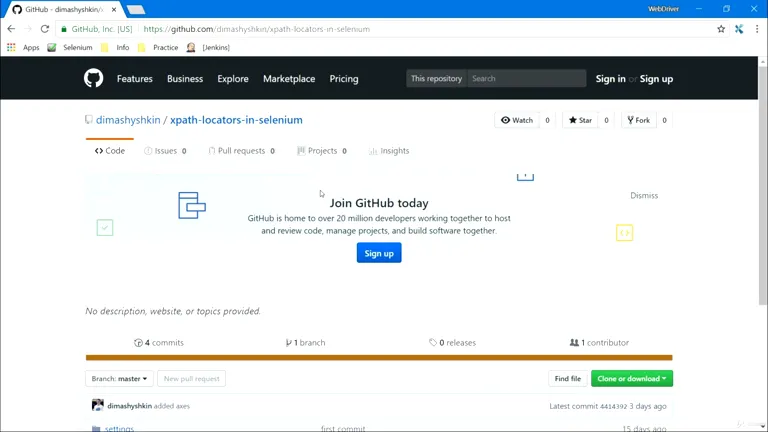Open the Info bookmark folder

115,48
